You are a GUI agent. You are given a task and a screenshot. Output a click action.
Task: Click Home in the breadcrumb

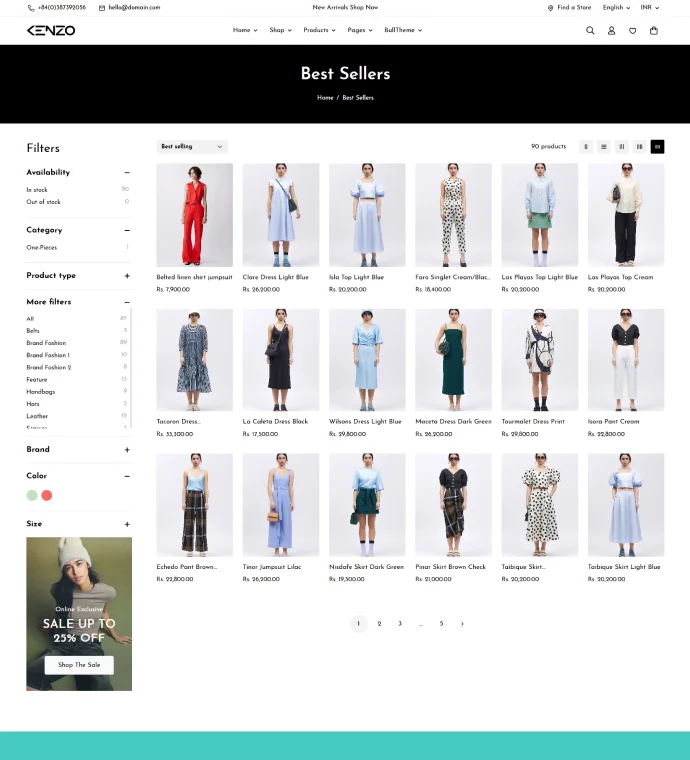point(325,97)
